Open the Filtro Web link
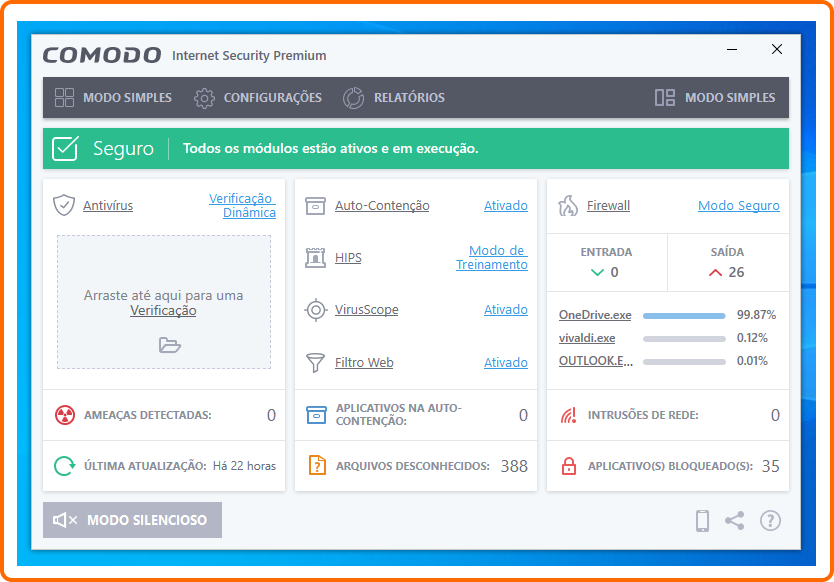 (x=364, y=363)
